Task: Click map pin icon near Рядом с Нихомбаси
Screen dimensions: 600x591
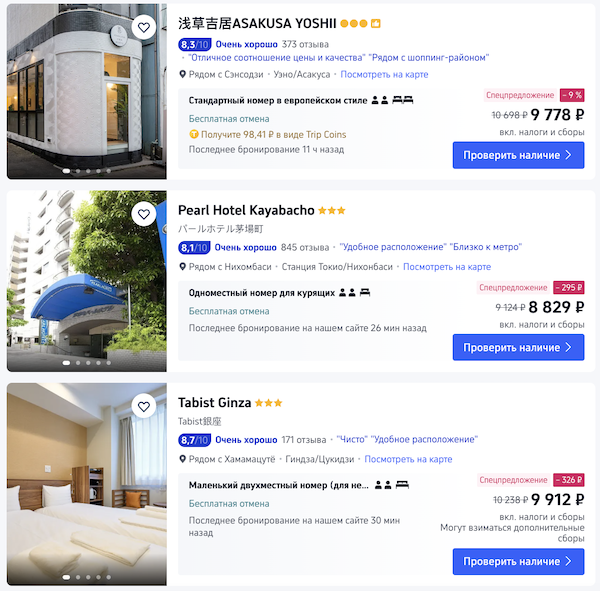Action: click(183, 267)
